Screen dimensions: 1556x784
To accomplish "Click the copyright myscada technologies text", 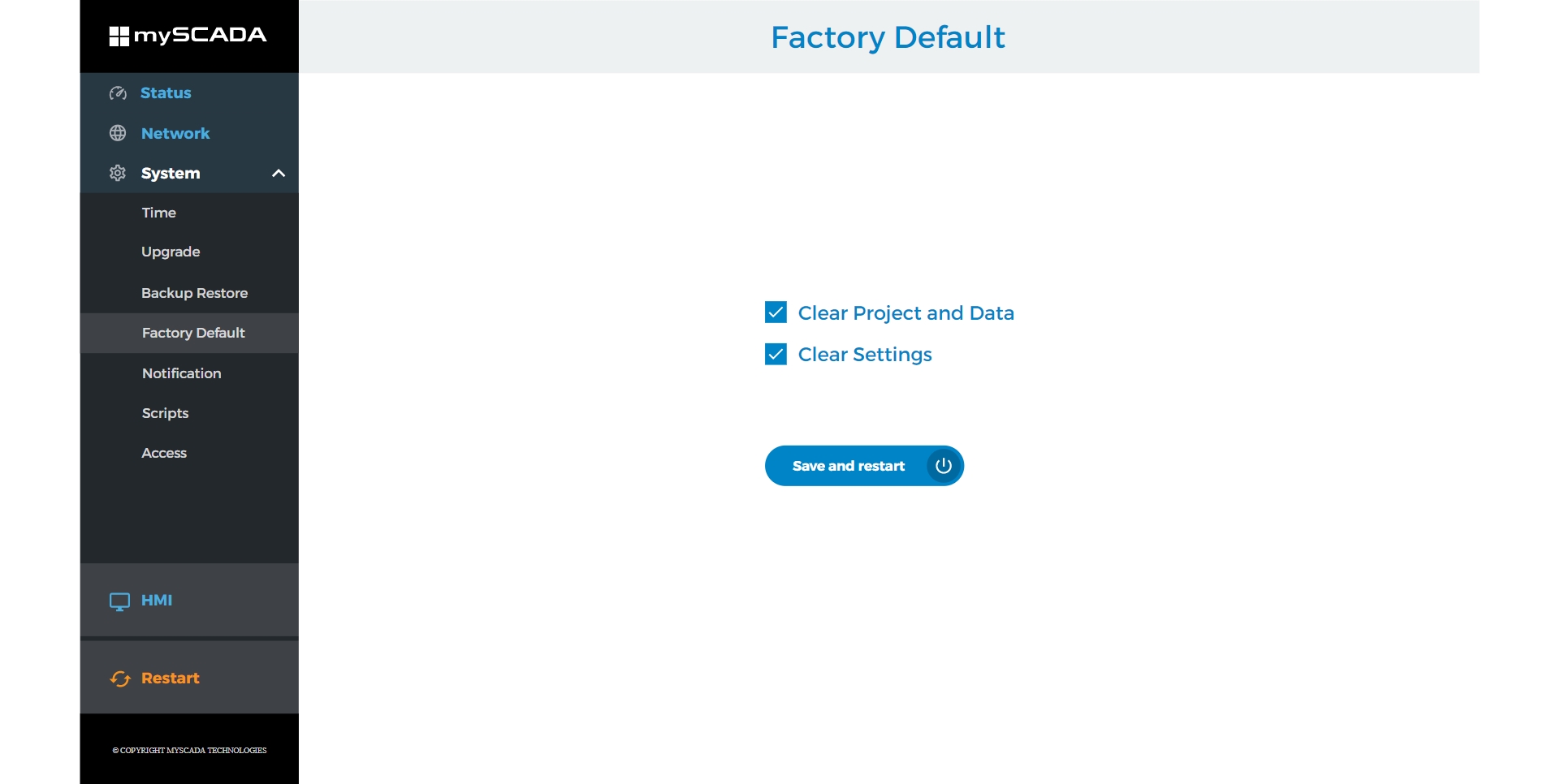I will point(189,751).
